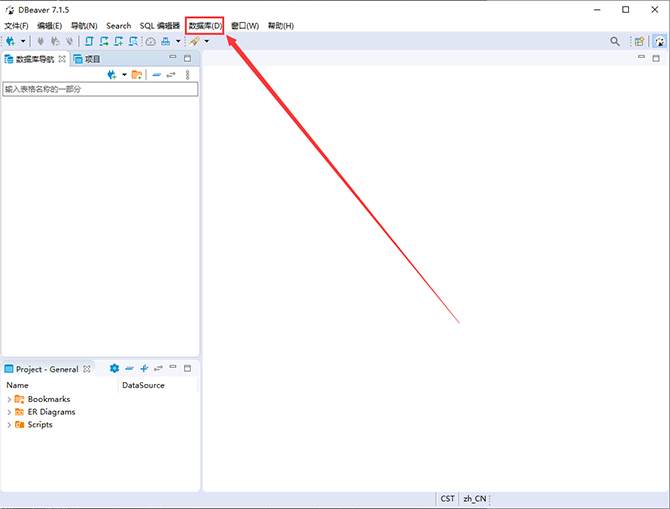Viewport: 670px width, 509px height.
Task: Expand the Bookmarks folder
Action: tap(9, 399)
